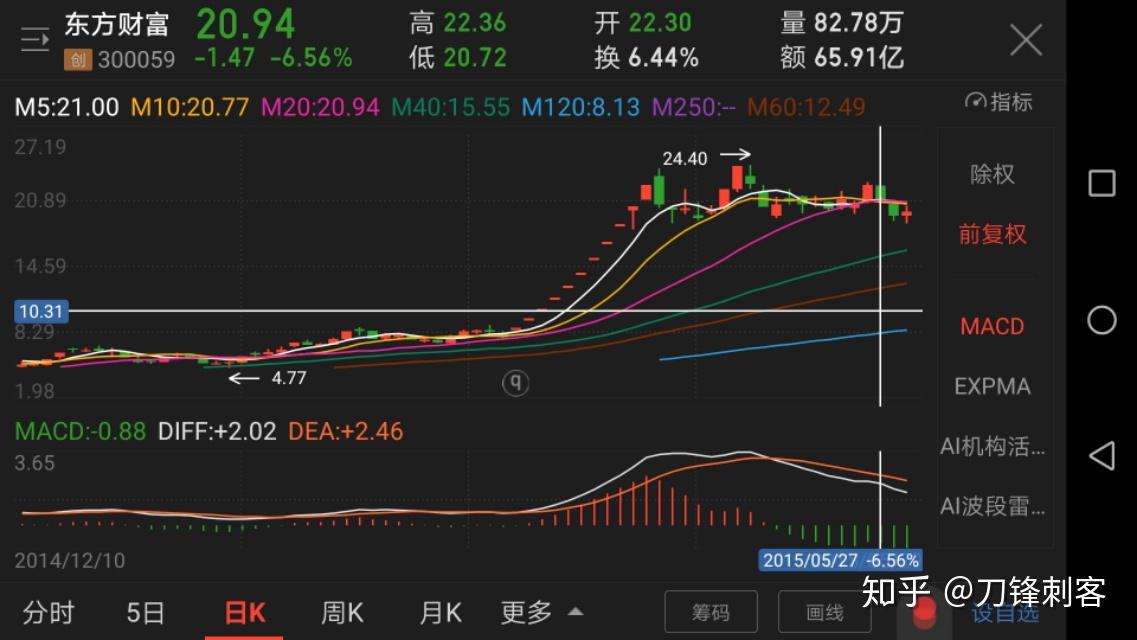Tap the volume 量 82.78万 value
Viewport: 1137px width, 640px height.
point(842,23)
